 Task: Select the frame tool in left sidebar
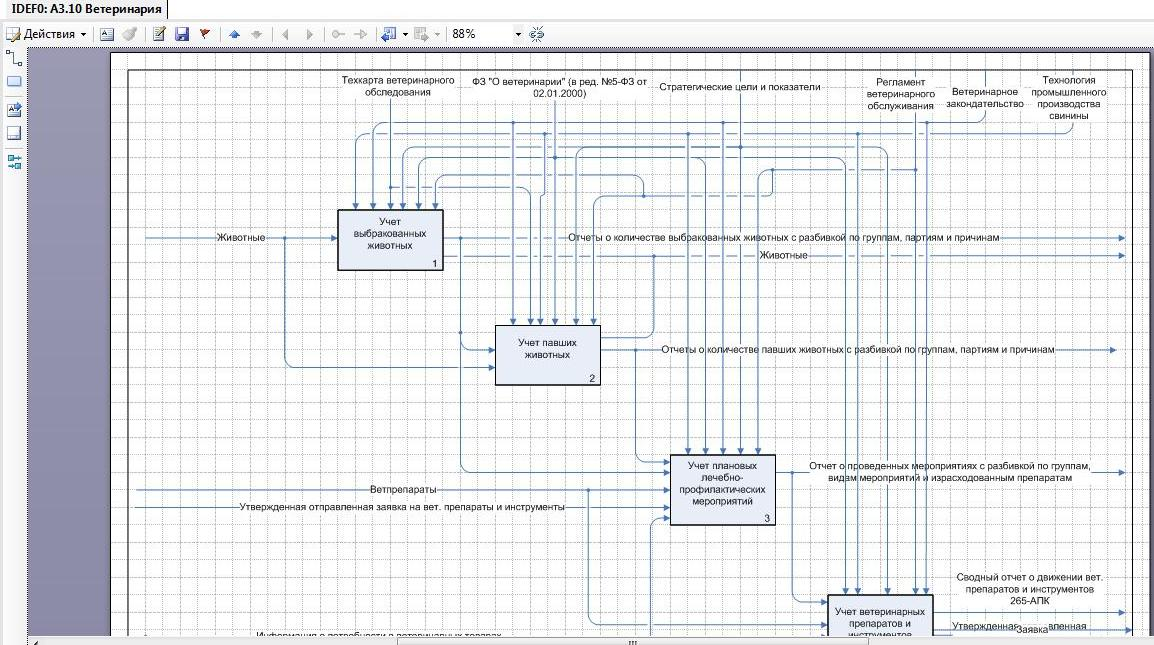(14, 133)
